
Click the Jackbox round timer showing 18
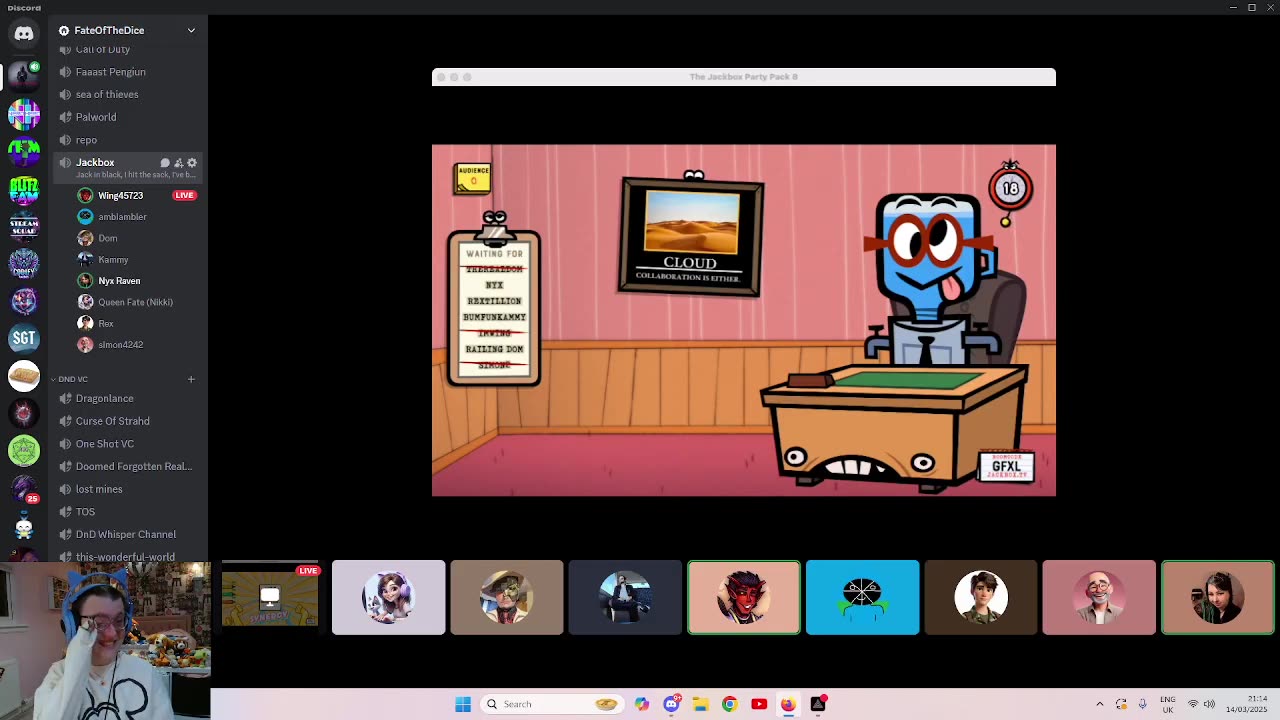tap(1010, 189)
